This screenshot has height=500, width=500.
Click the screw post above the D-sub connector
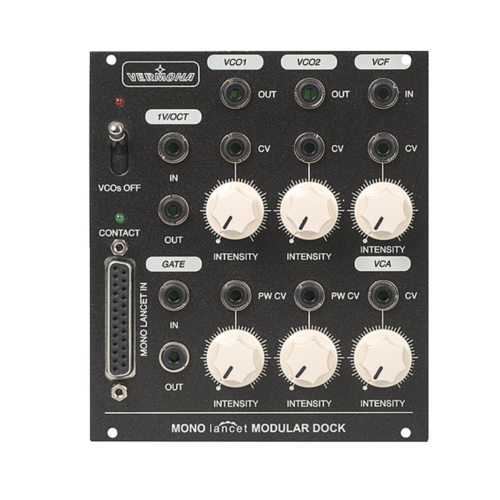pyautogui.click(x=120, y=247)
